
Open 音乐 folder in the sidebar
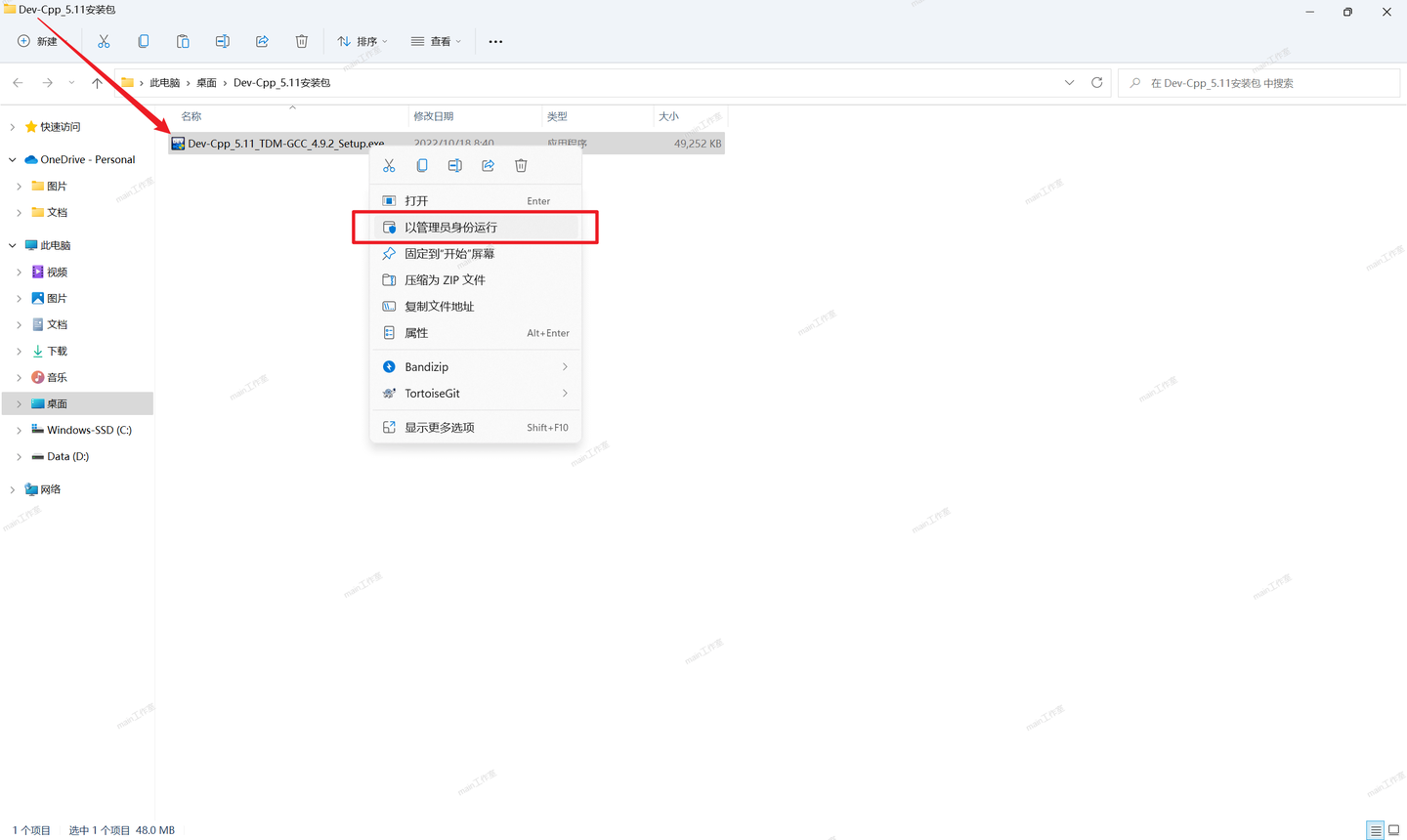tap(57, 377)
